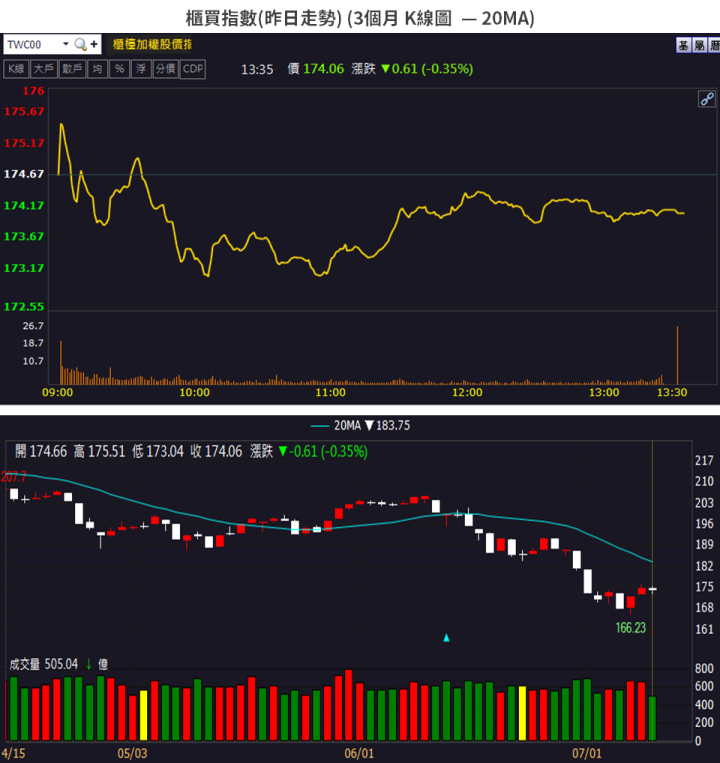This screenshot has width=720, height=763.
Task: Click inside the TWC00 symbol input field
Action: point(30,45)
